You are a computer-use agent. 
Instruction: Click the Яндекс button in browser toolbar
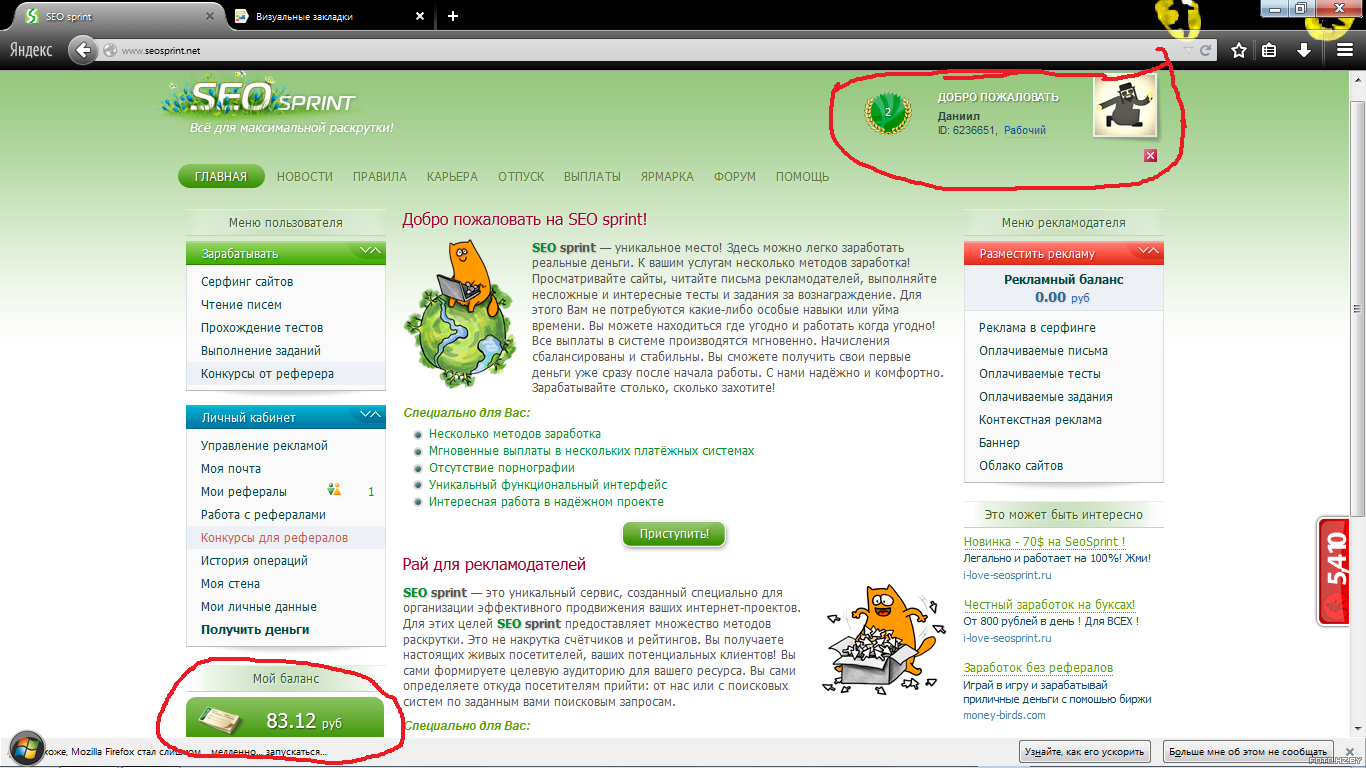tap(32, 50)
